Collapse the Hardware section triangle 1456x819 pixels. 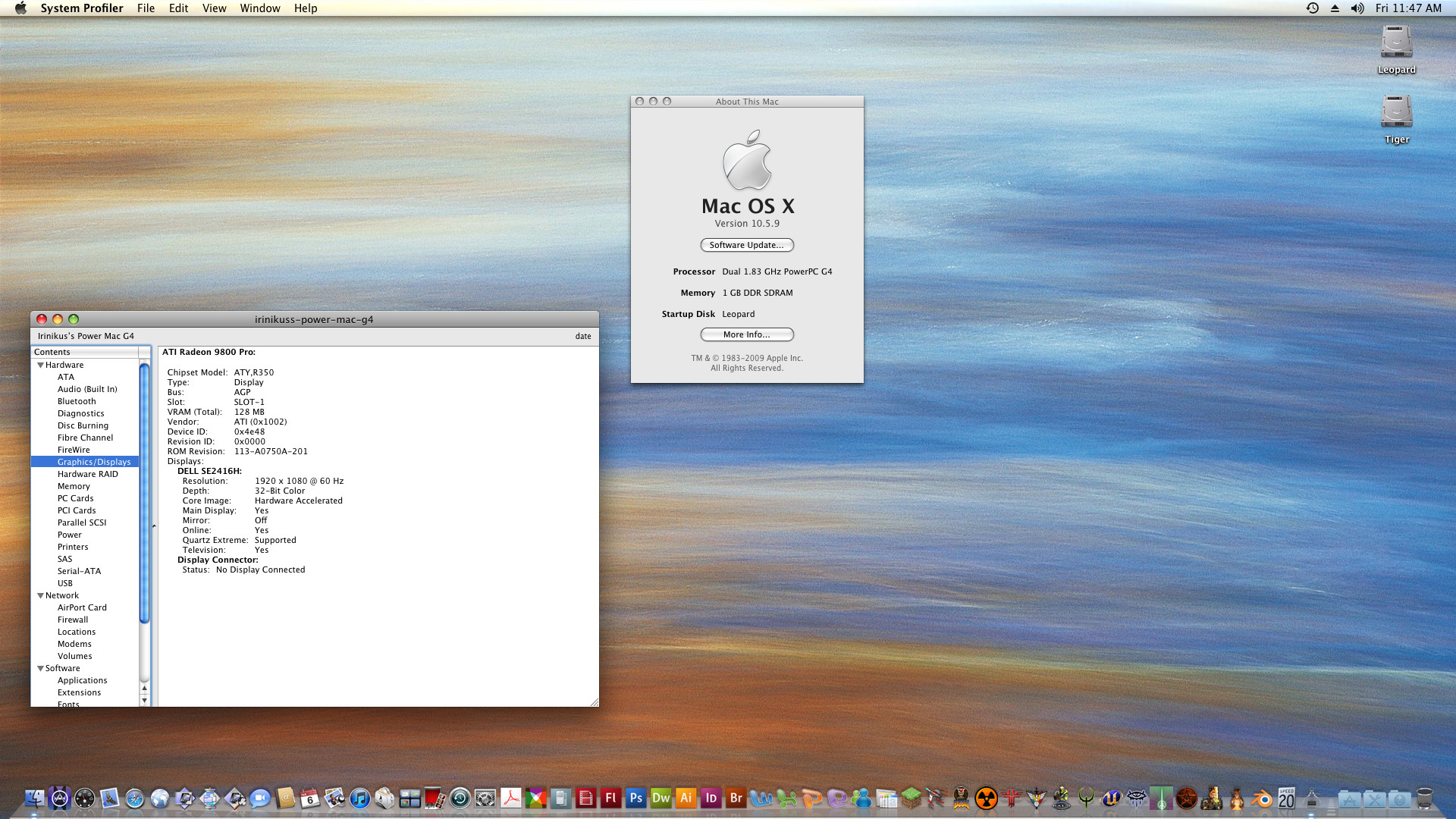click(x=40, y=366)
